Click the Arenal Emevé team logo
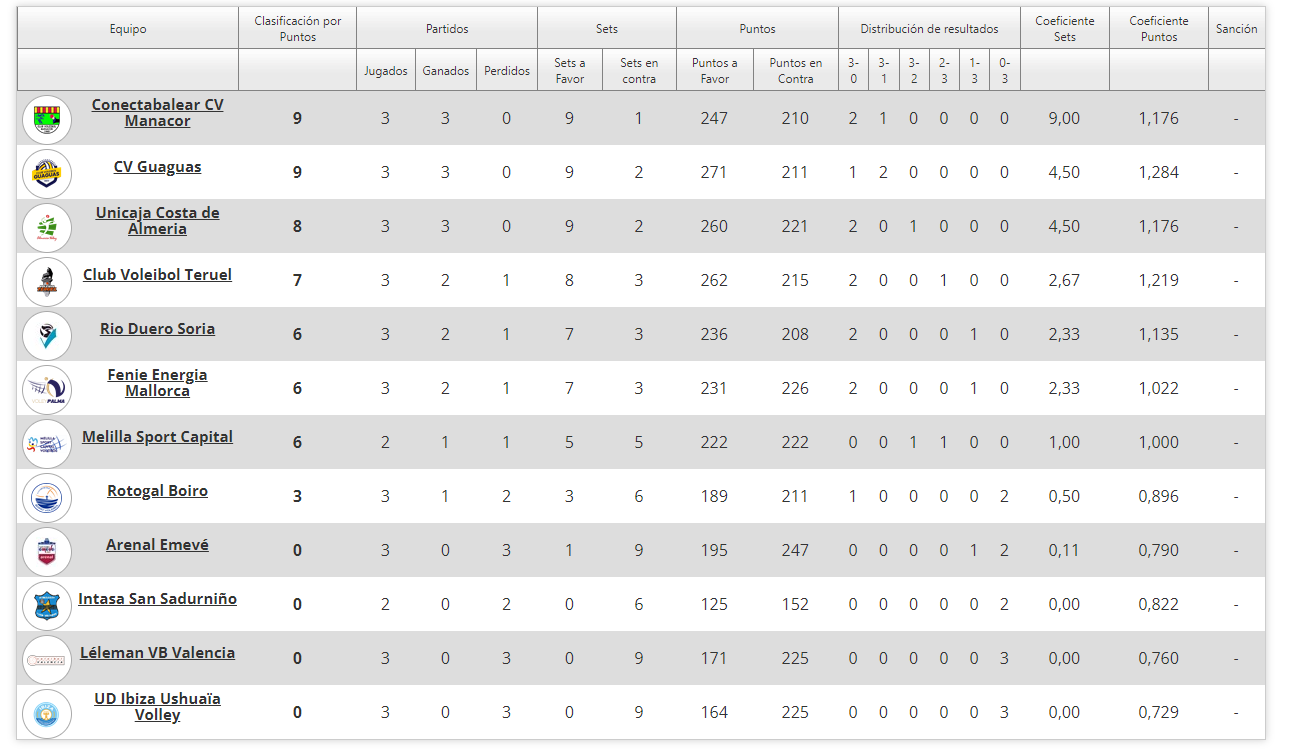This screenshot has width=1297, height=752. pos(47,552)
